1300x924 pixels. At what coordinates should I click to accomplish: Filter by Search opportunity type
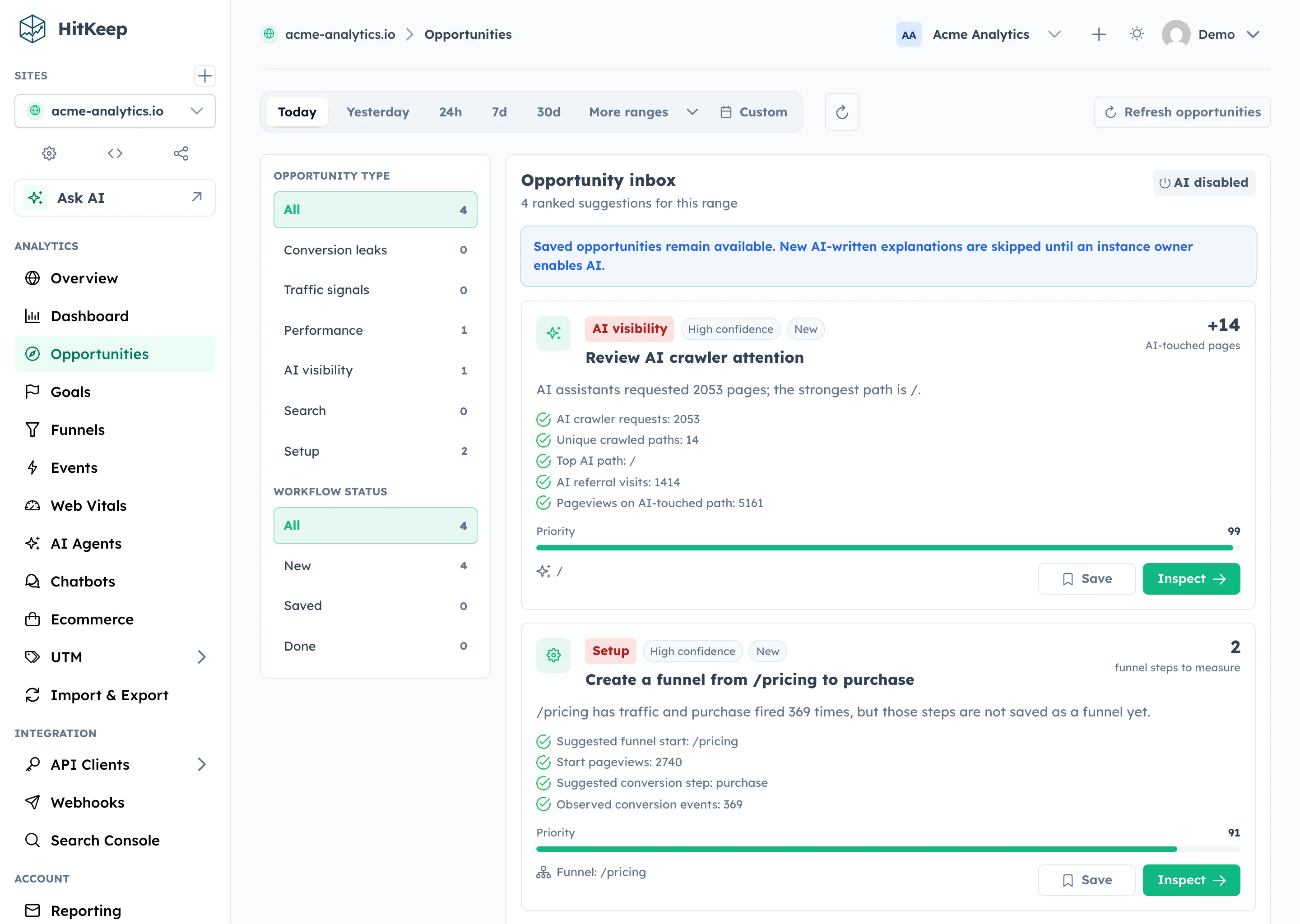(375, 411)
